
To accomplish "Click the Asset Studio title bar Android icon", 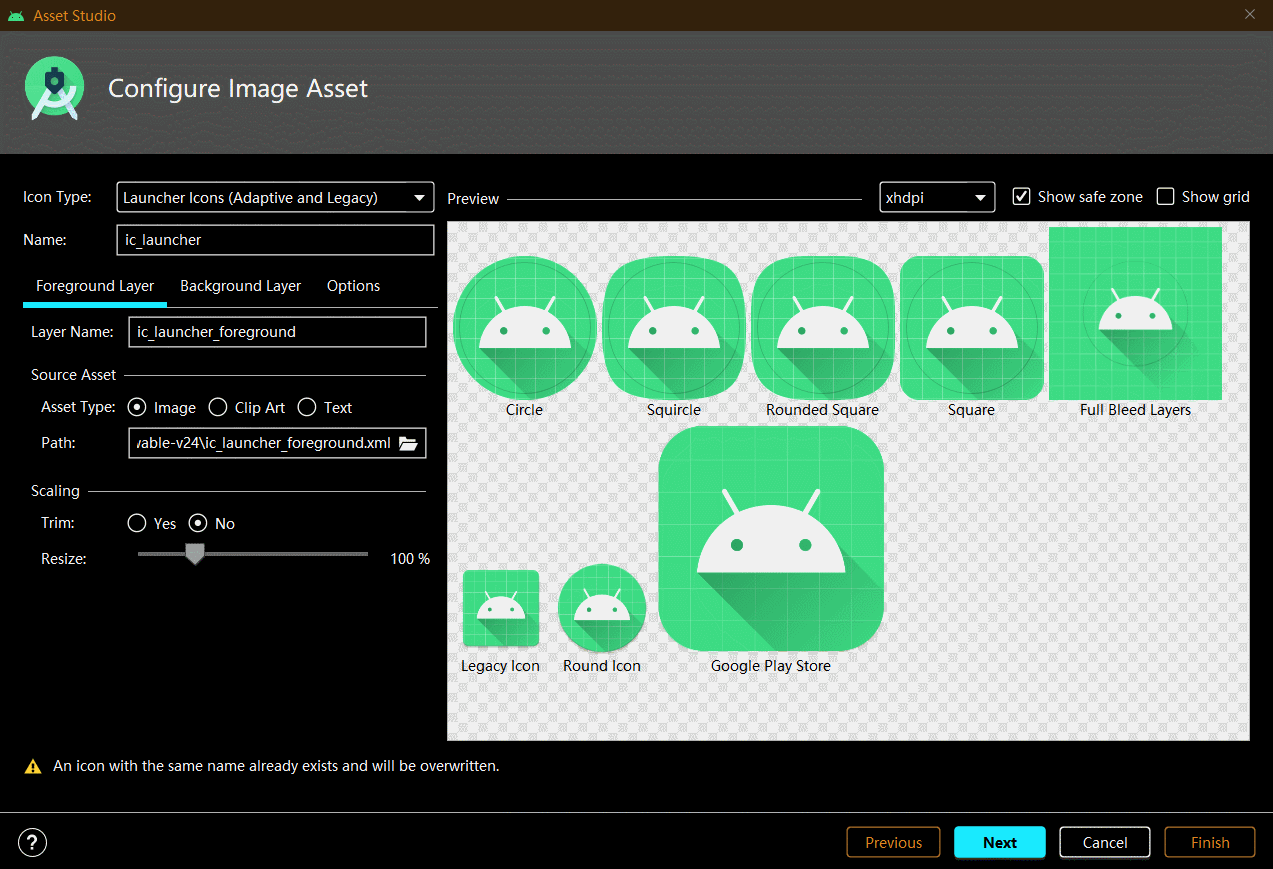I will click(15, 15).
